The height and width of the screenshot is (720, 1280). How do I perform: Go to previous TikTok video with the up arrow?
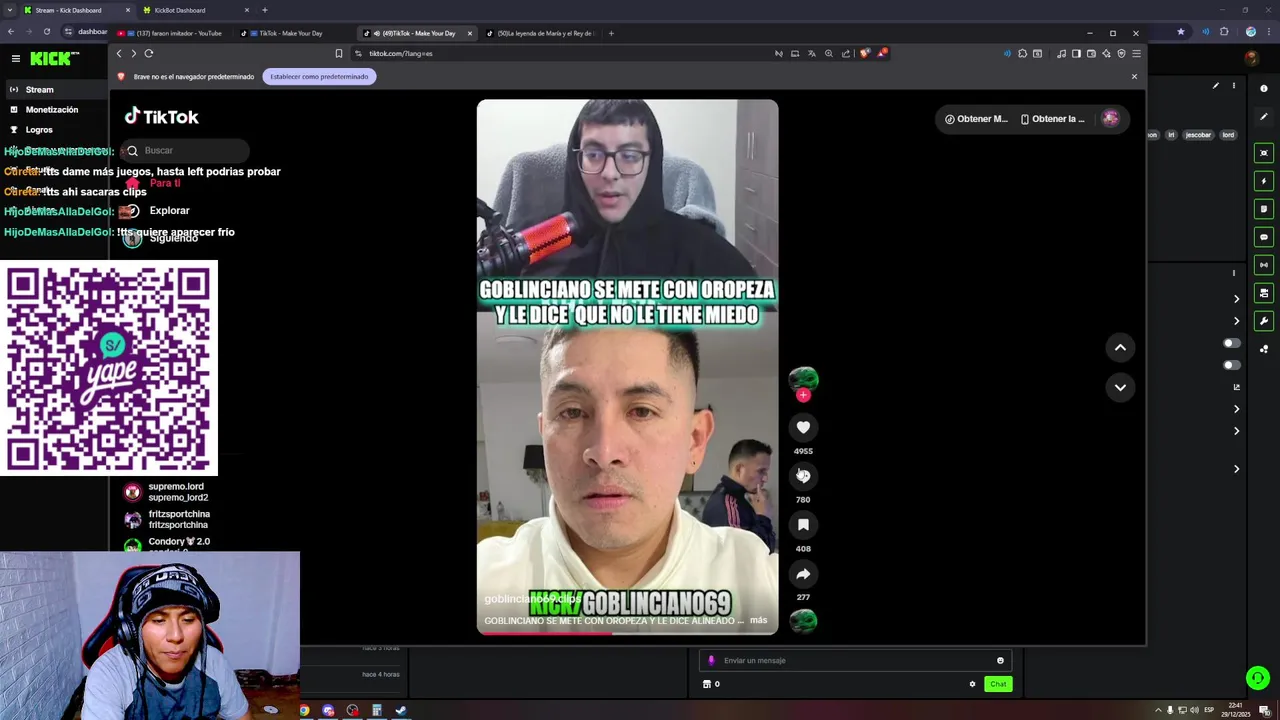click(x=1120, y=347)
